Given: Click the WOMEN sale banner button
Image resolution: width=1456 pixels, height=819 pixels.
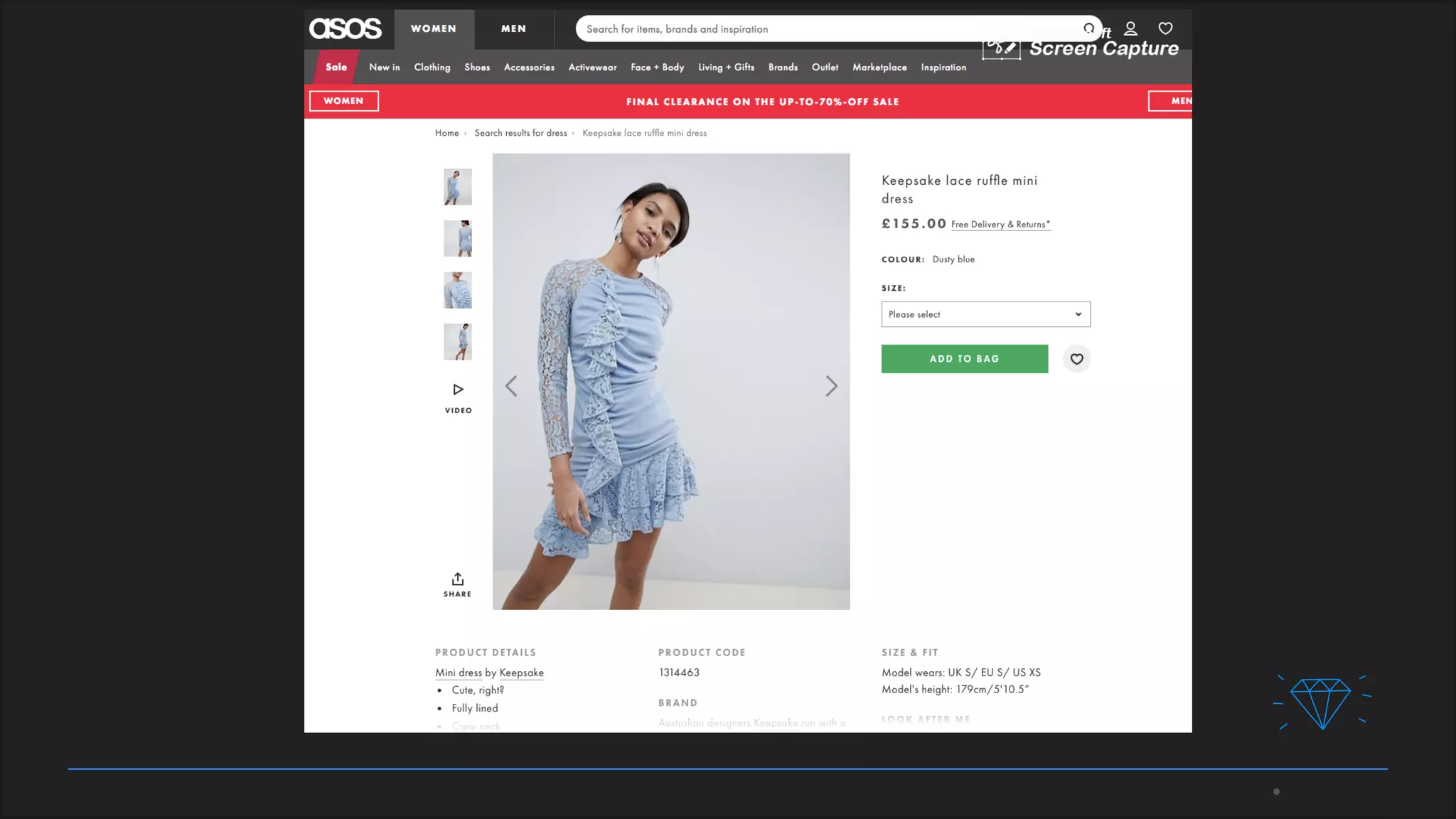Looking at the screenshot, I should click(343, 101).
